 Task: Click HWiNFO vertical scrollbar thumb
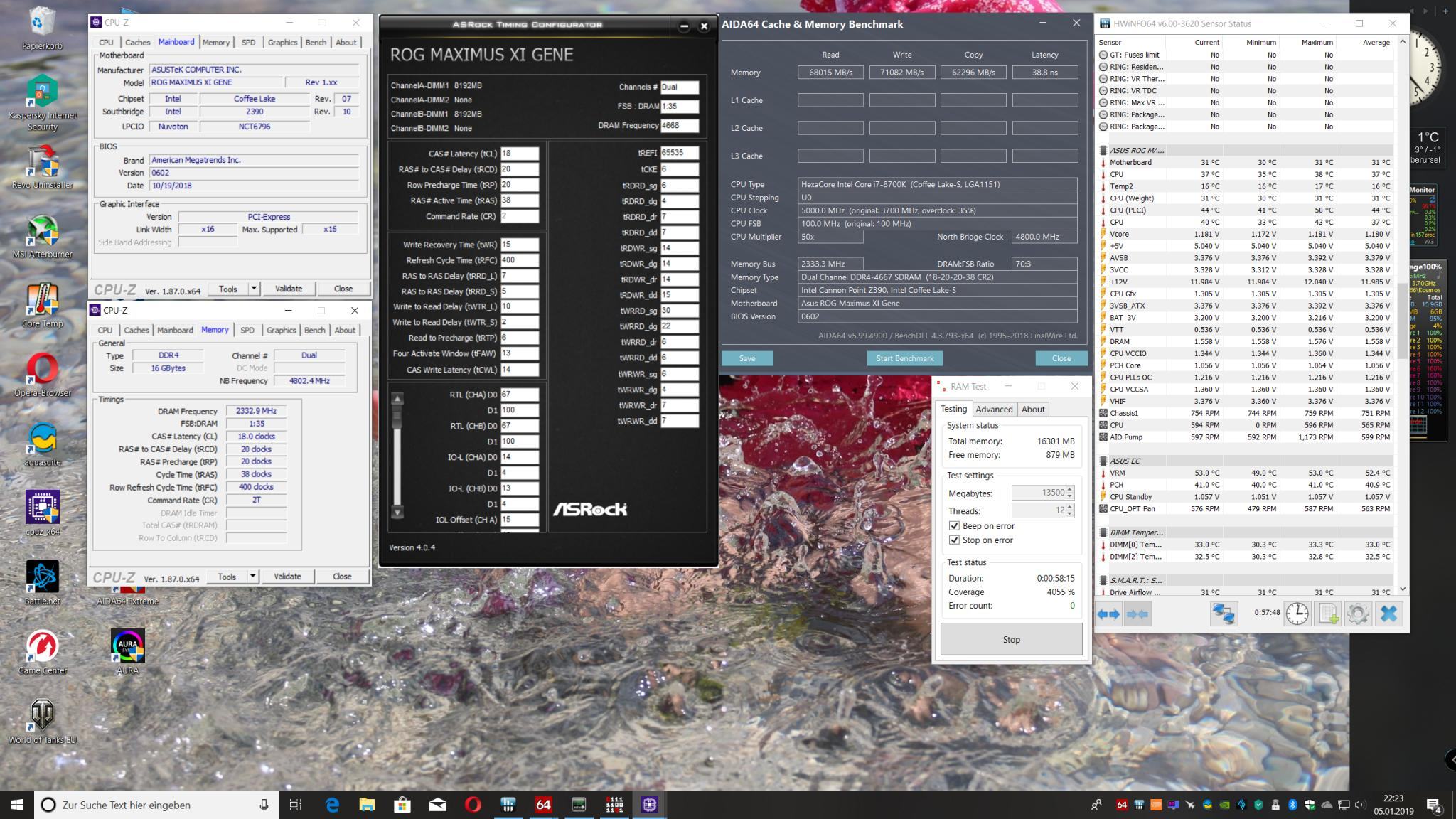tap(1402, 320)
